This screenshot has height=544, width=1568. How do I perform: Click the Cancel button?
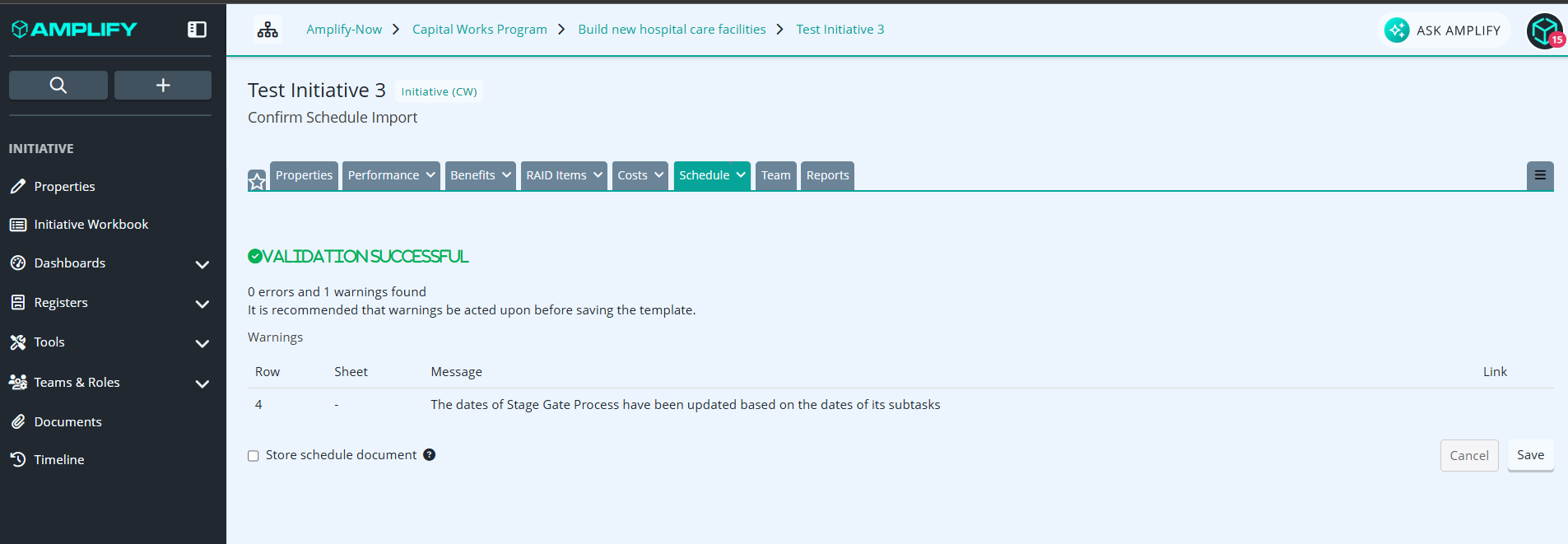pyautogui.click(x=1469, y=456)
